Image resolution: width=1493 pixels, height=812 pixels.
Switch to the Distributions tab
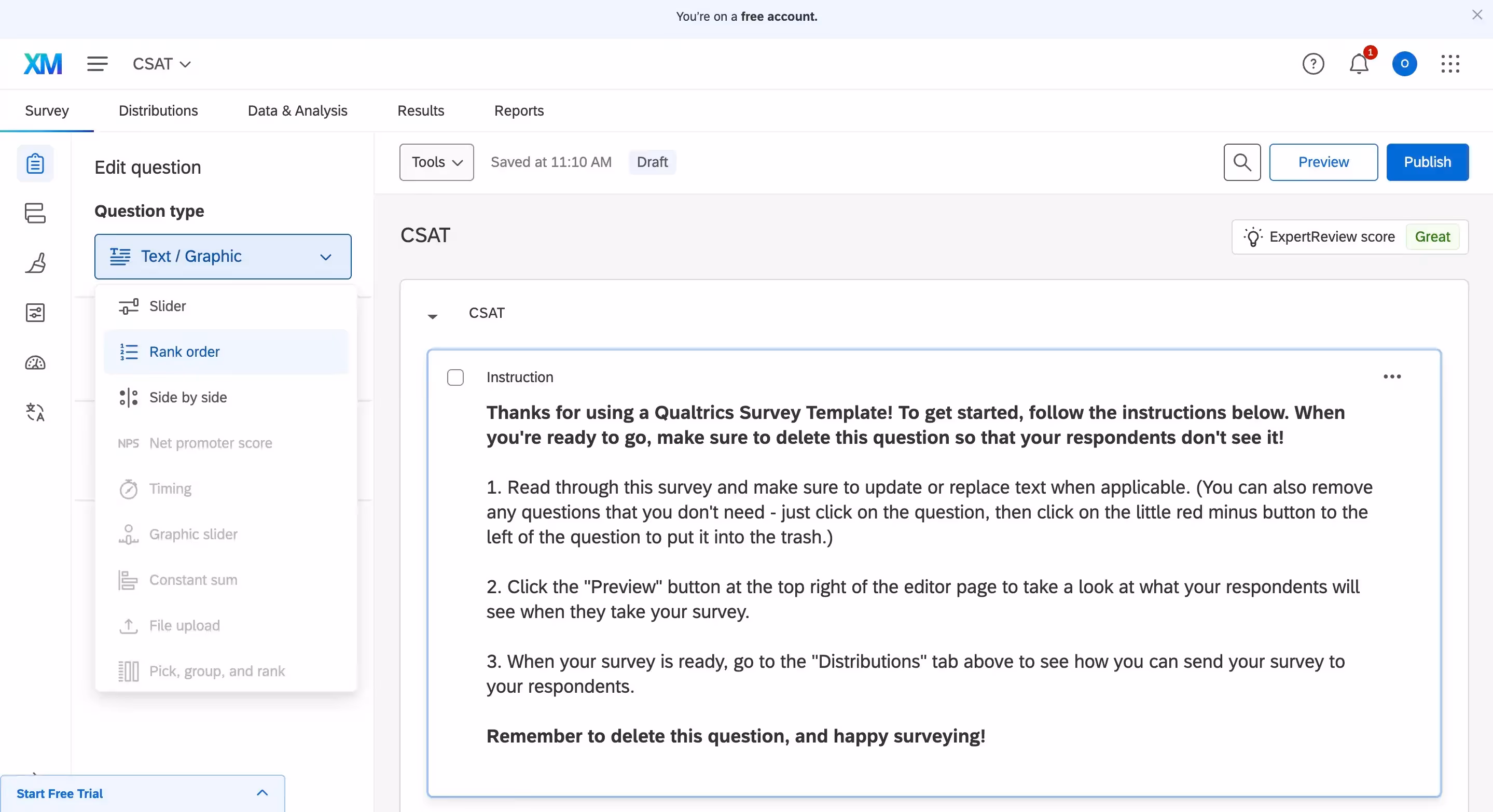click(x=158, y=110)
